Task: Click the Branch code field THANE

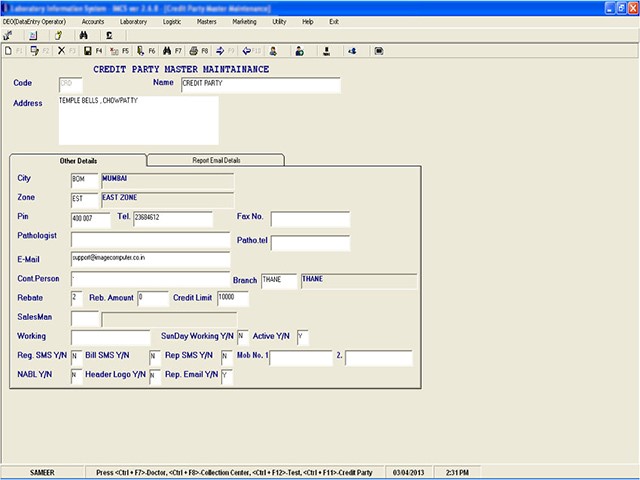Action: (x=279, y=281)
